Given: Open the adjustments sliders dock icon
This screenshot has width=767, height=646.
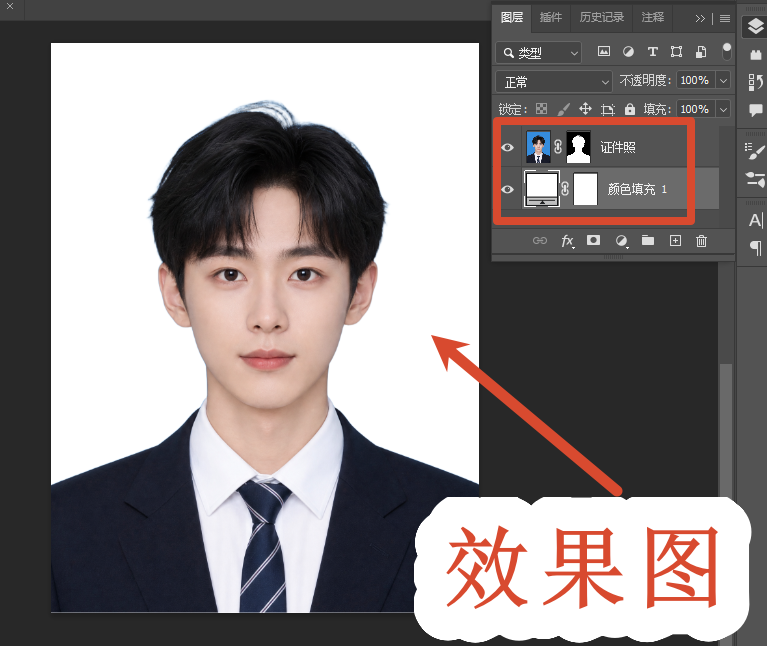Looking at the screenshot, I should pos(755,179).
